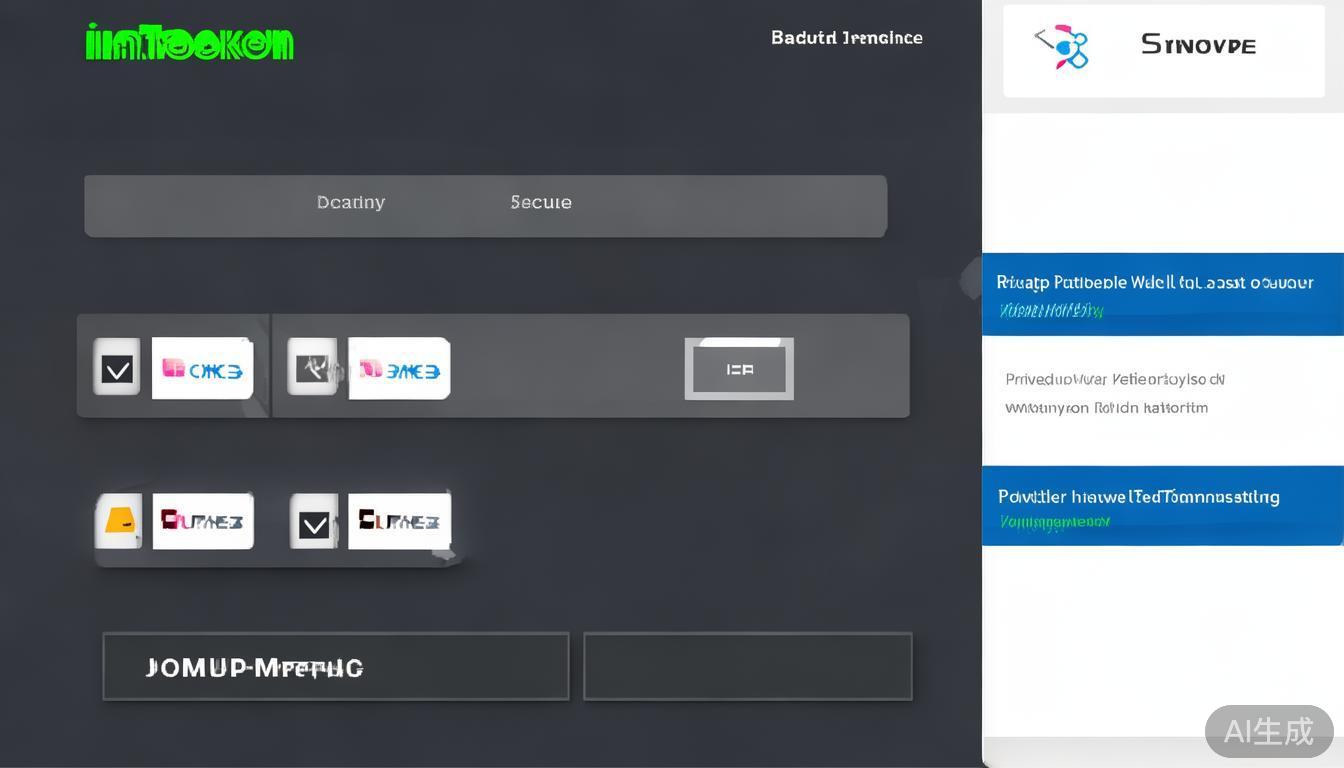Click the empty field beside JOMUP-Mreruc
The height and width of the screenshot is (768, 1344).
coord(747,666)
